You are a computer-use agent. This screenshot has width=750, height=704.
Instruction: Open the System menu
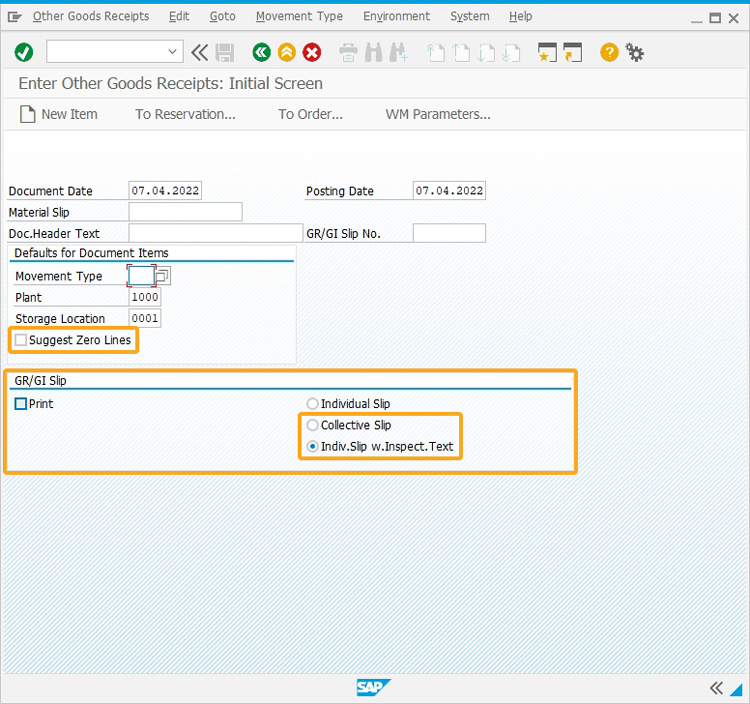coord(470,16)
